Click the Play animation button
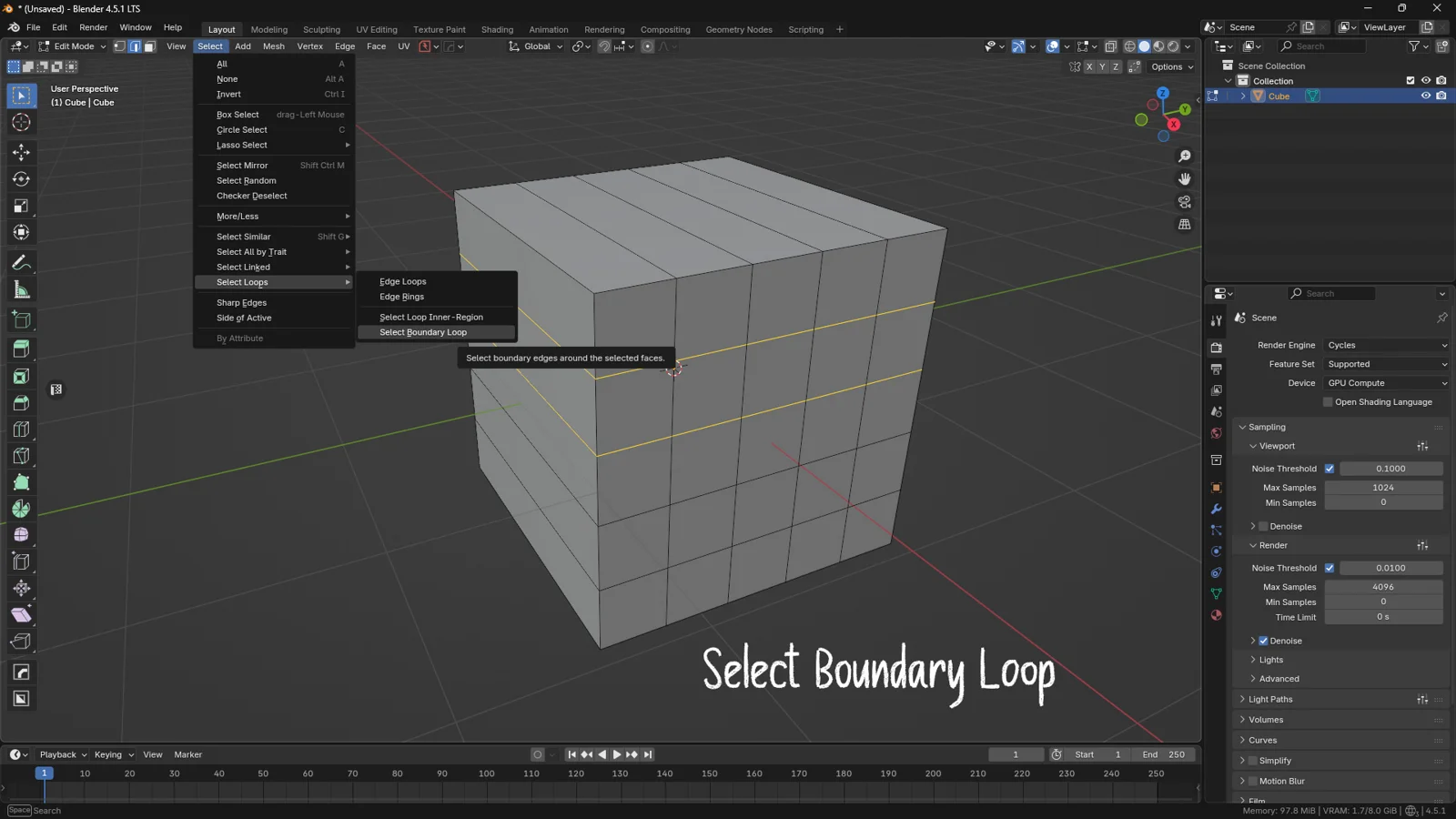Screen dimensions: 1456x819 click(617, 754)
